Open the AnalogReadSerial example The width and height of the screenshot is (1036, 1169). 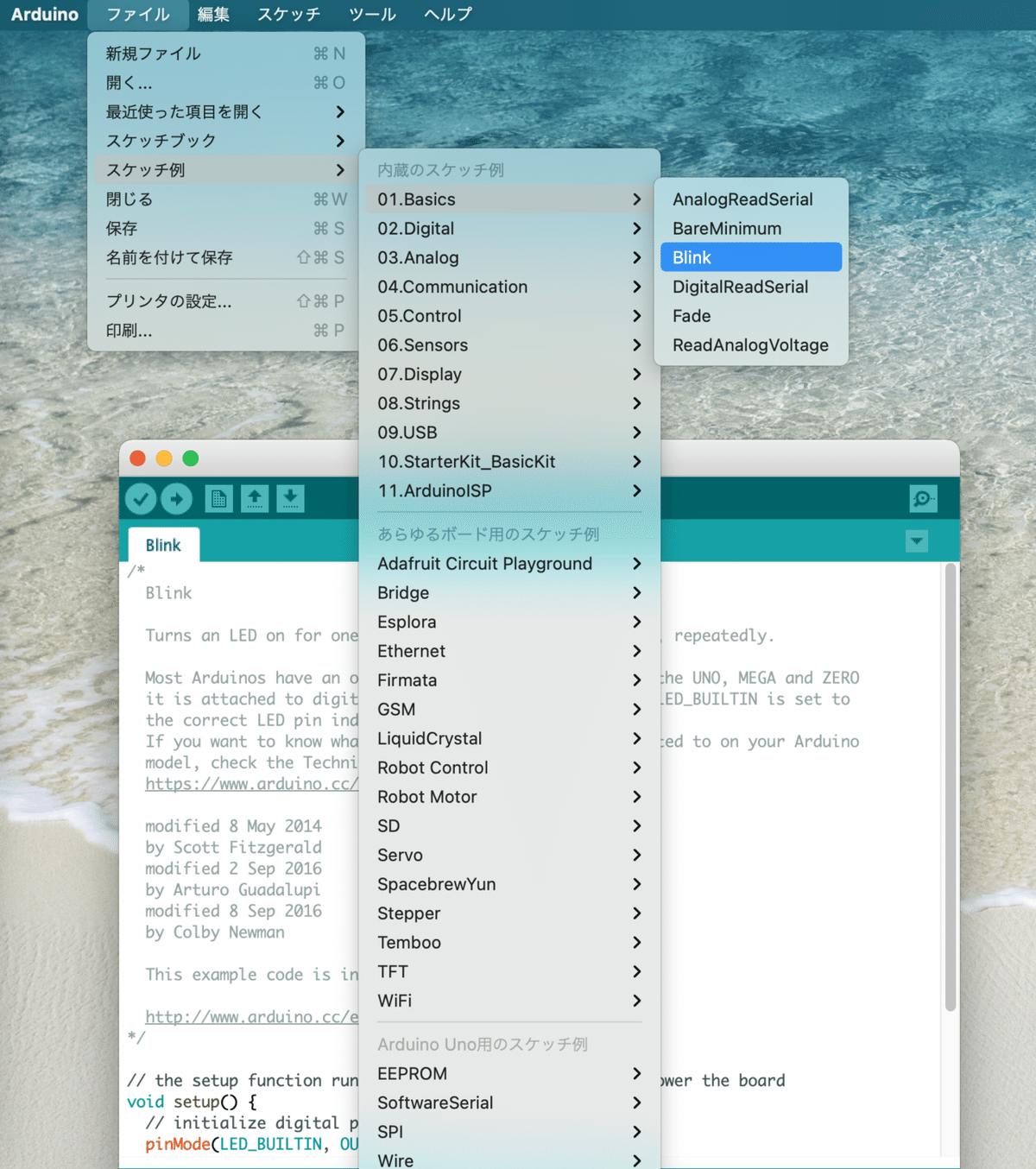(x=751, y=199)
